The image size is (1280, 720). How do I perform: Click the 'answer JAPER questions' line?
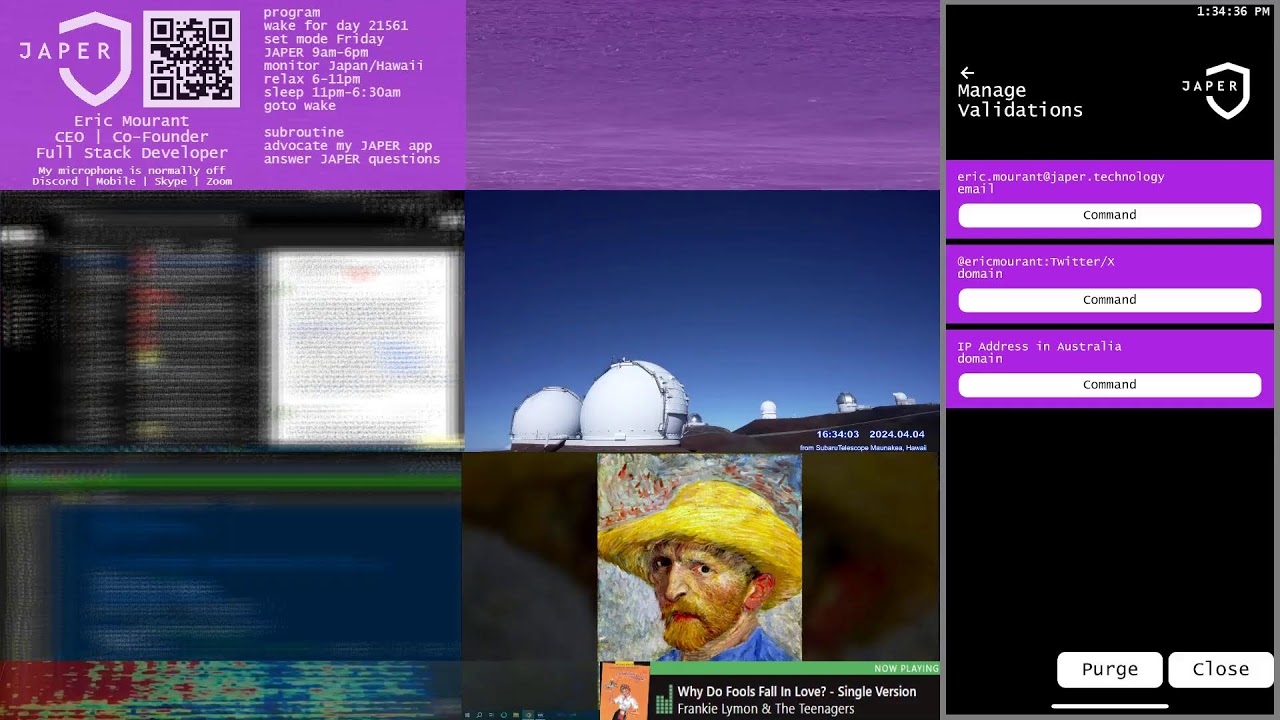tap(352, 159)
